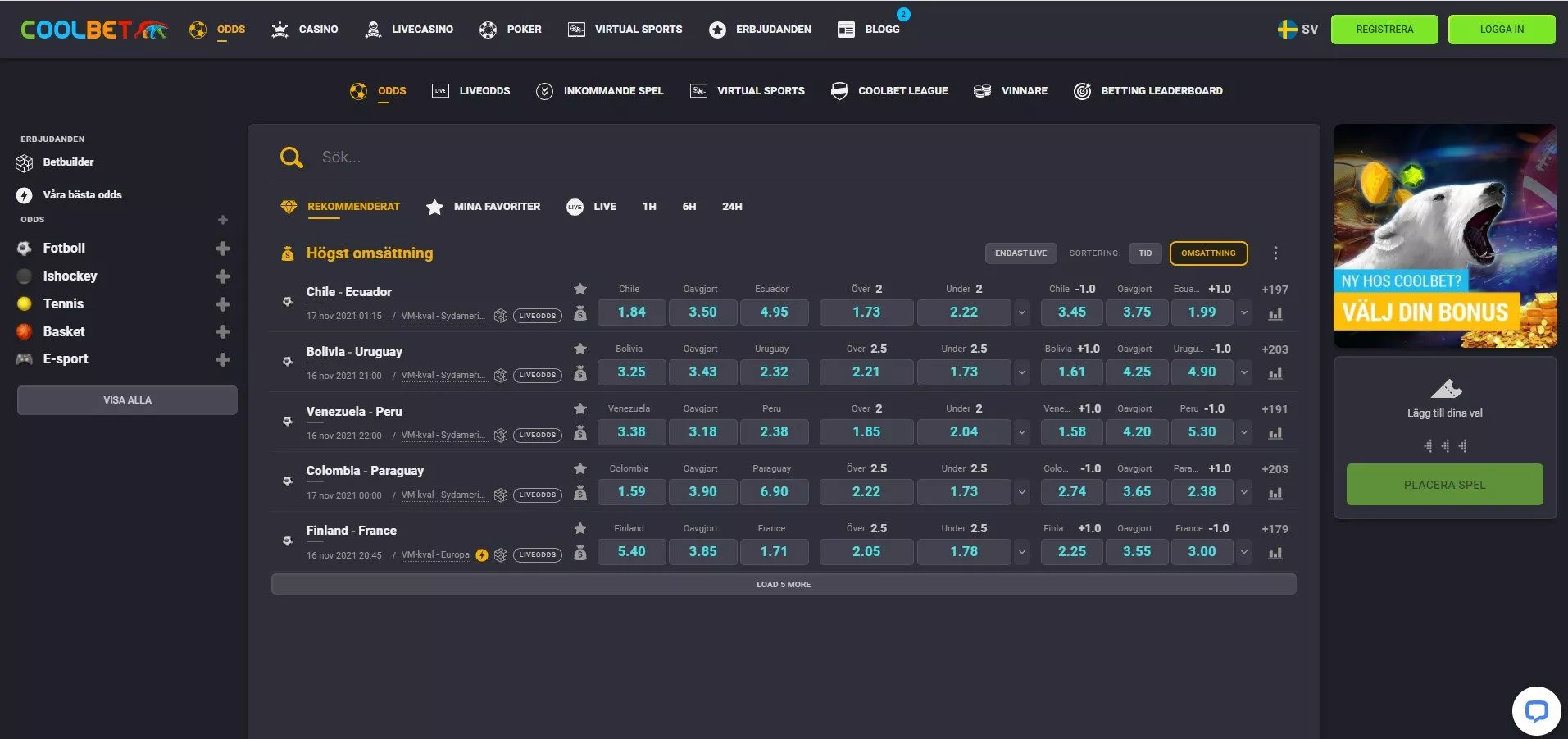
Task: Click money bag icon in Finland - France row
Action: tap(580, 552)
